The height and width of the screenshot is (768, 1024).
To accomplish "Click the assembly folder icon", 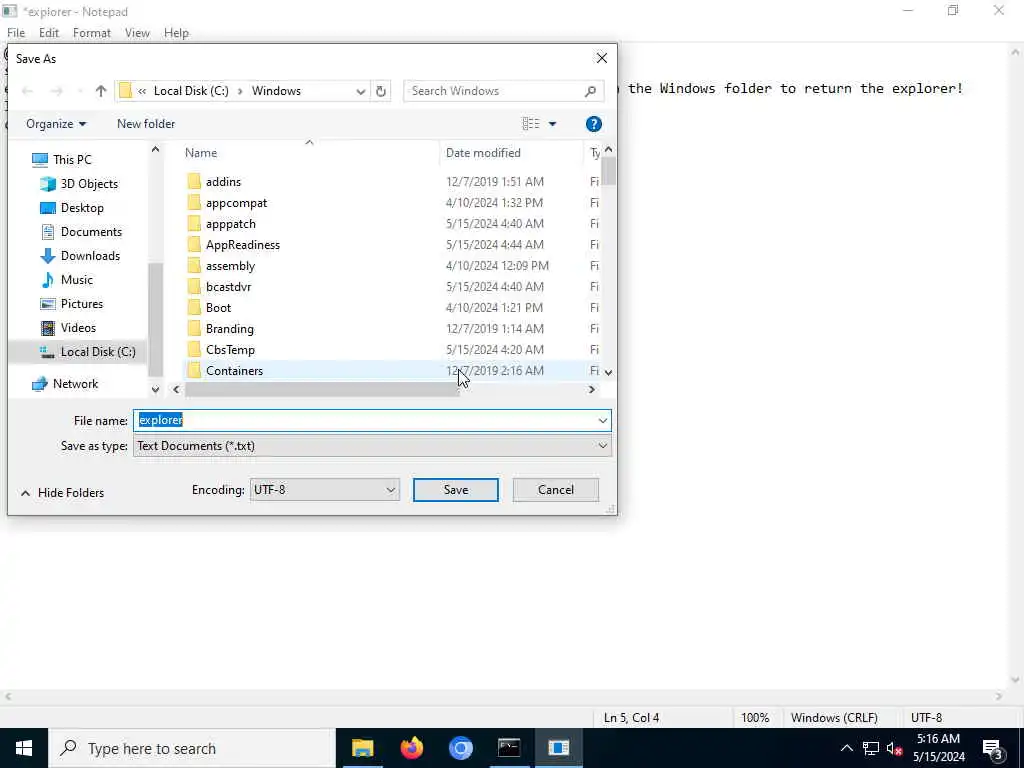I will point(194,266).
